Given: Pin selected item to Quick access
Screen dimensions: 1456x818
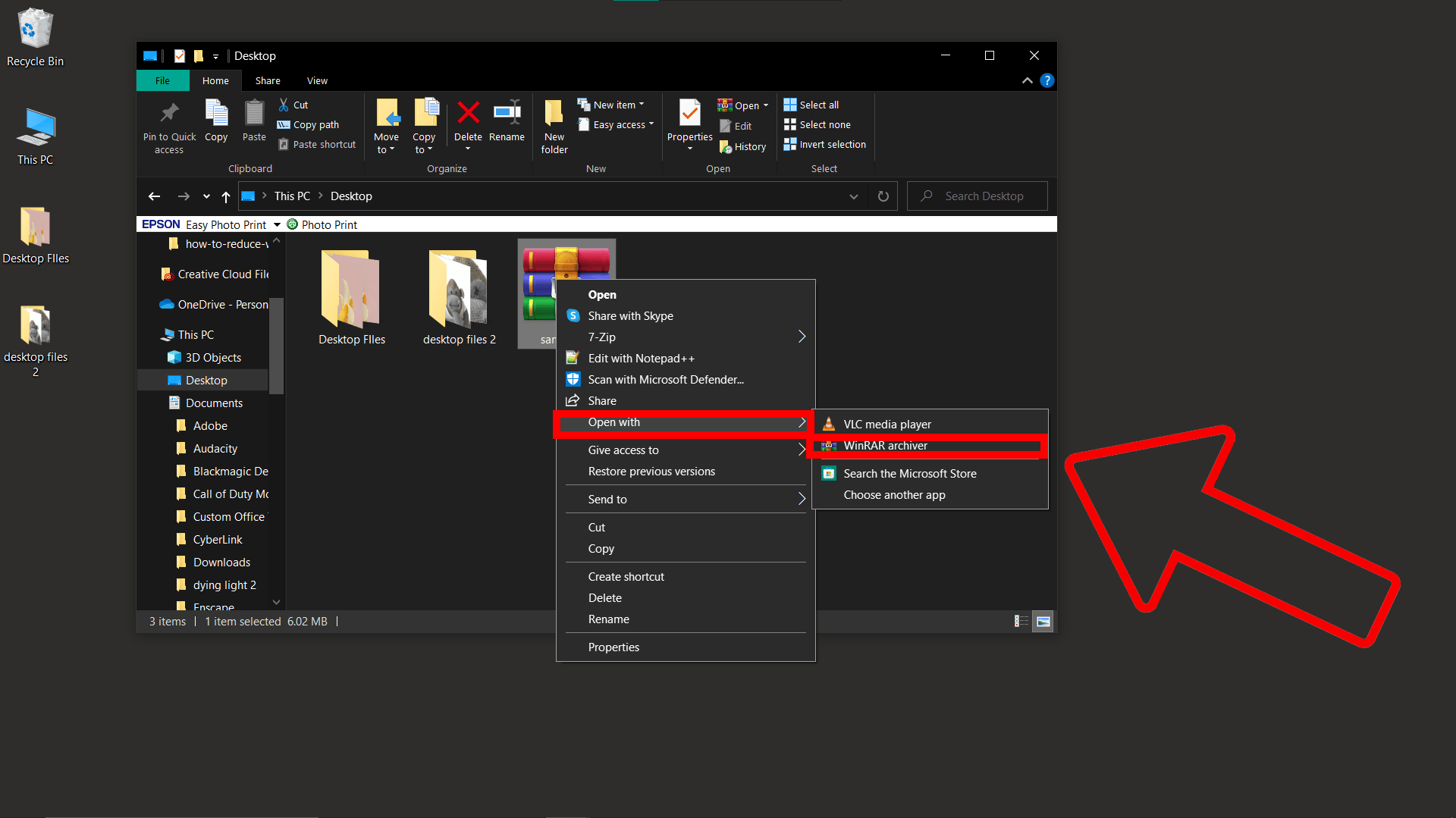Looking at the screenshot, I should point(168,127).
